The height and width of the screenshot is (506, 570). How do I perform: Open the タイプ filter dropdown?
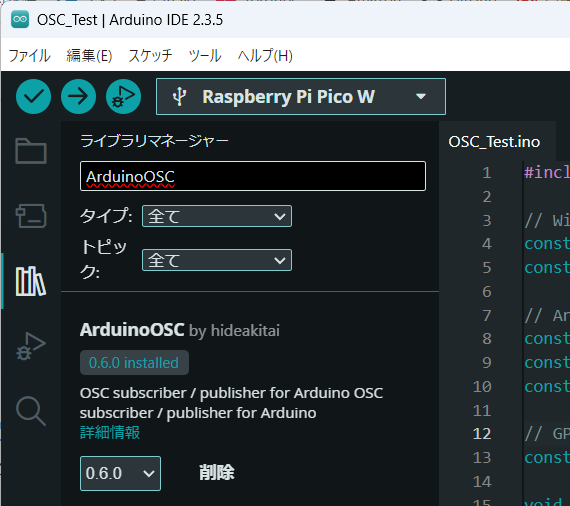pos(217,216)
